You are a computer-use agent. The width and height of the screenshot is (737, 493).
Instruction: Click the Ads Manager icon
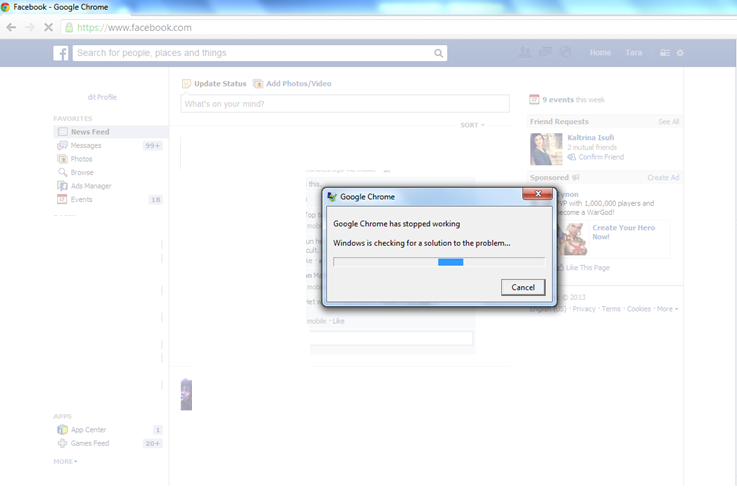pyautogui.click(x=62, y=186)
